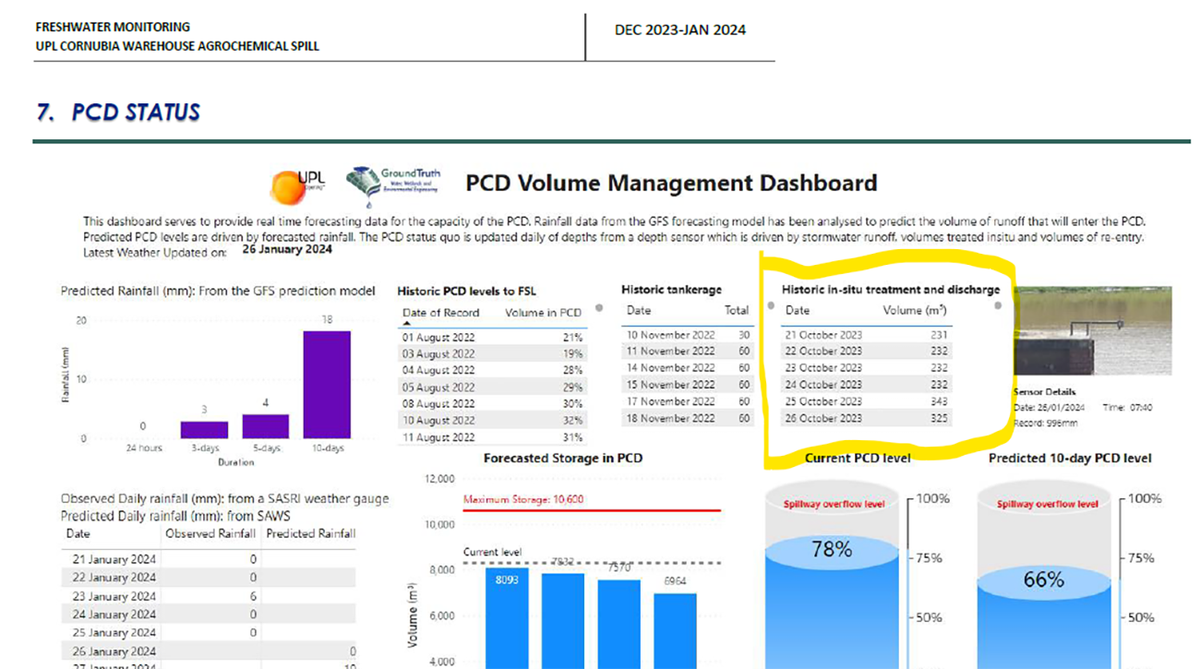The width and height of the screenshot is (1200, 669).
Task: Click the Total column header in Historic tankerage
Action: (737, 311)
